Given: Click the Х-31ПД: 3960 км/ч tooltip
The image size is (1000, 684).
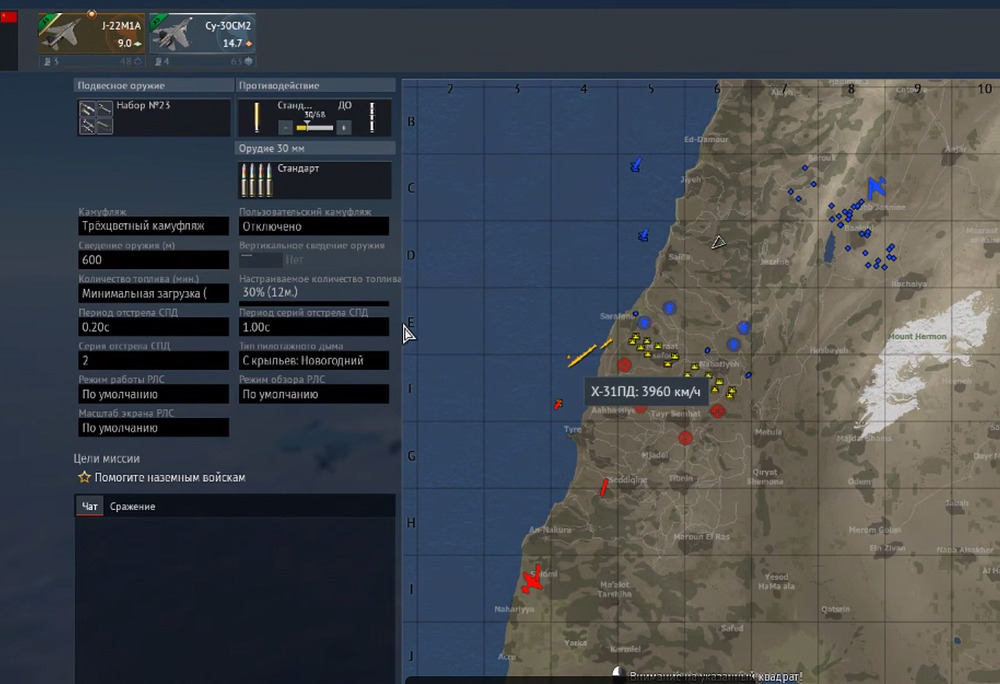Looking at the screenshot, I should [x=645, y=391].
